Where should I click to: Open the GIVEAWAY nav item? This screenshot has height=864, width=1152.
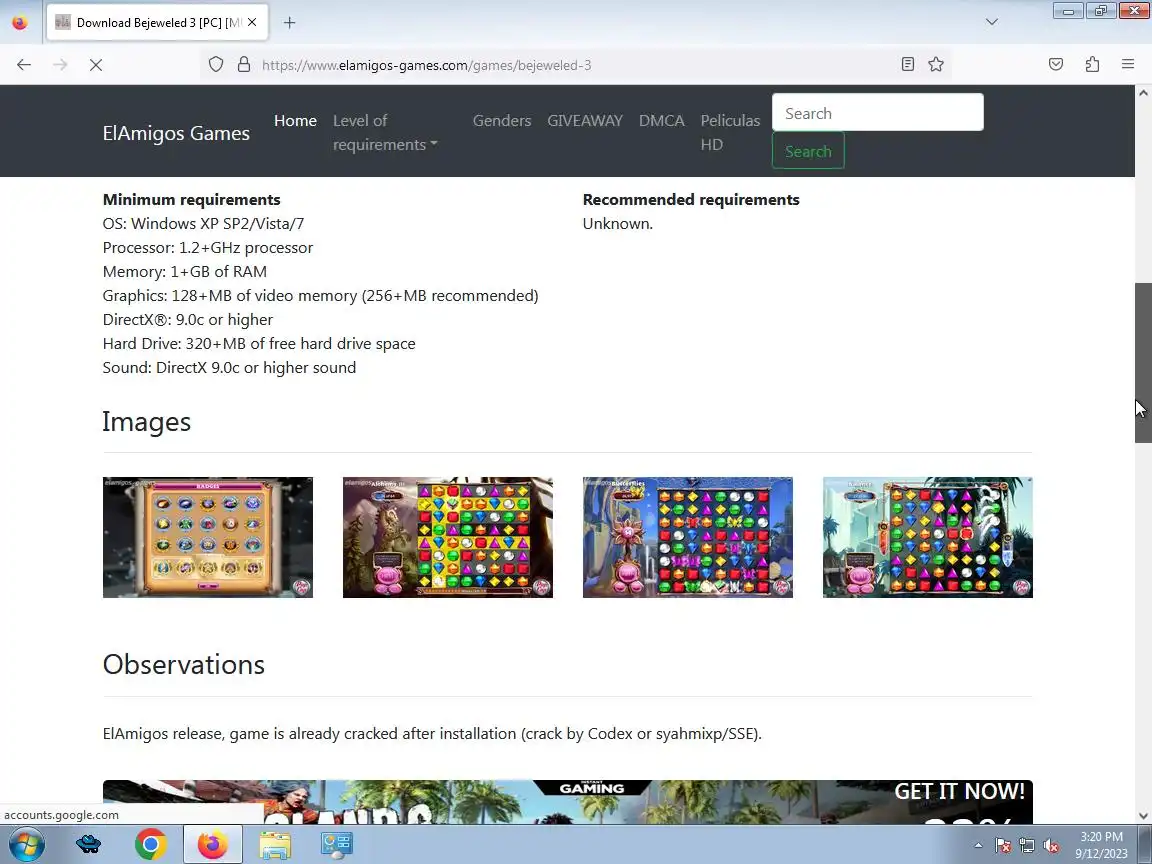(x=585, y=120)
